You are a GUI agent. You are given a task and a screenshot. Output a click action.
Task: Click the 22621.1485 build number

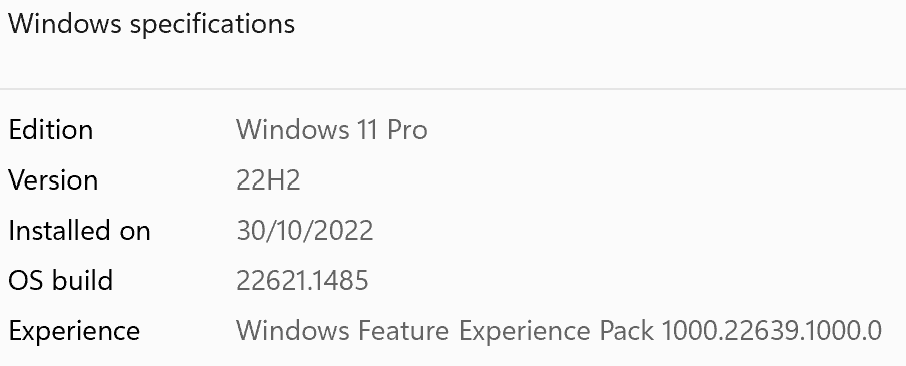coord(302,280)
